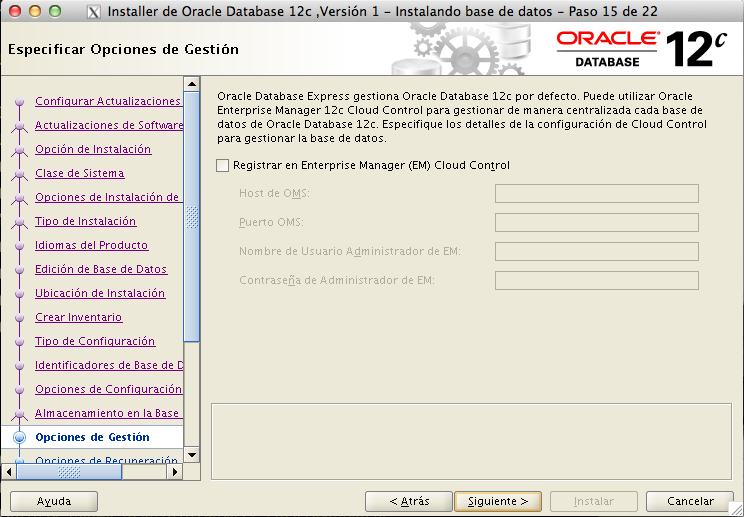Open the Edición de Base de Datos step

pyautogui.click(x=101, y=269)
